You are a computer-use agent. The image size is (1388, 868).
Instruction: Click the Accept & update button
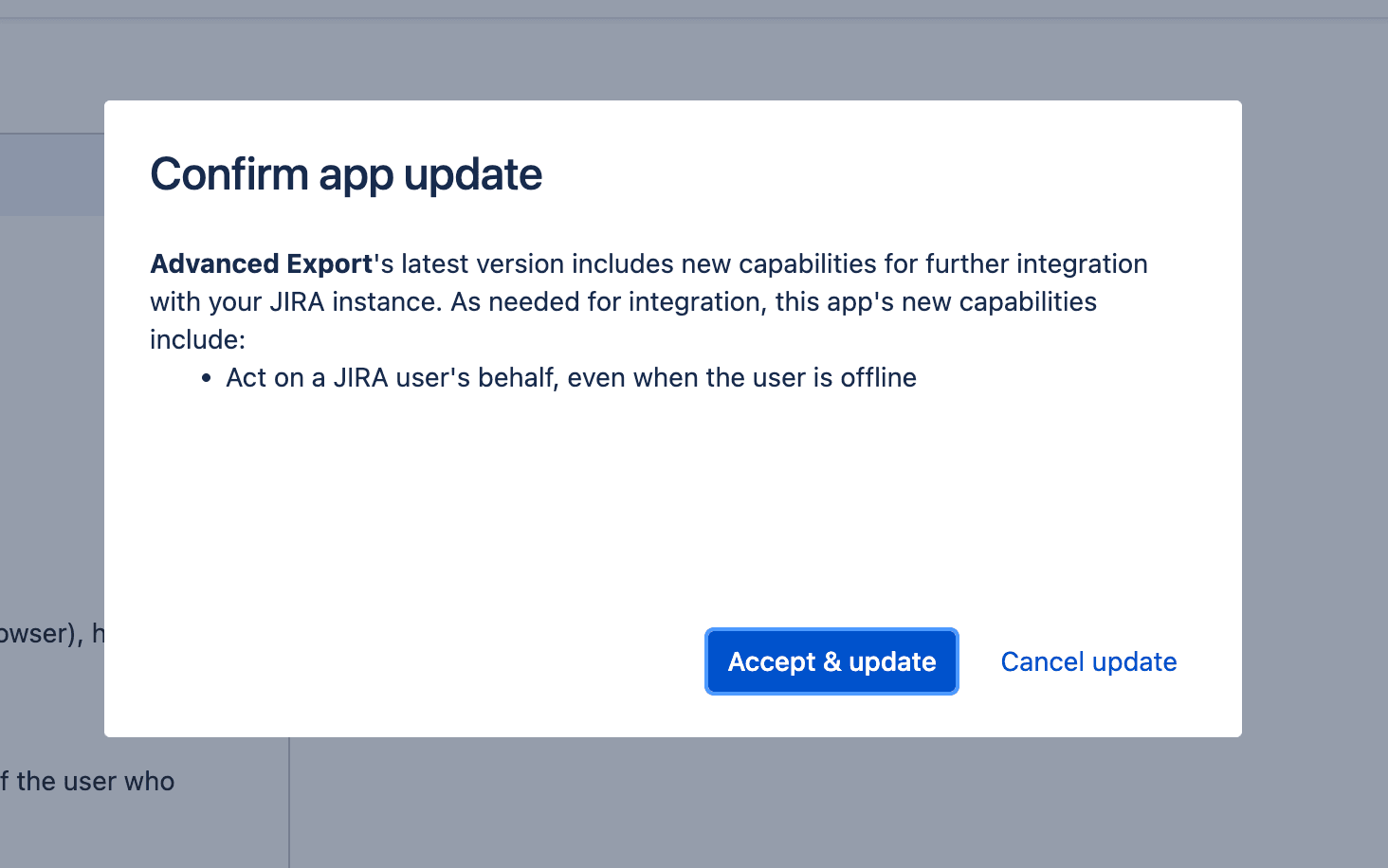coord(831,661)
